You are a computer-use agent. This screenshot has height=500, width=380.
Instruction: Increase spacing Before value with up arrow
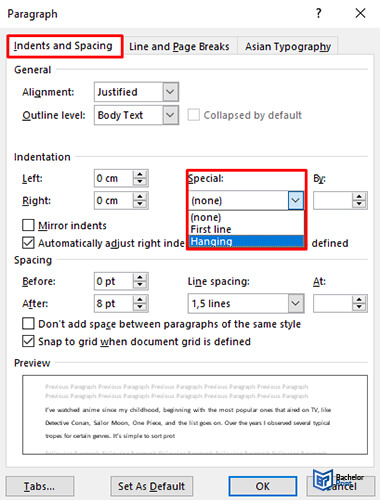(x=140, y=277)
